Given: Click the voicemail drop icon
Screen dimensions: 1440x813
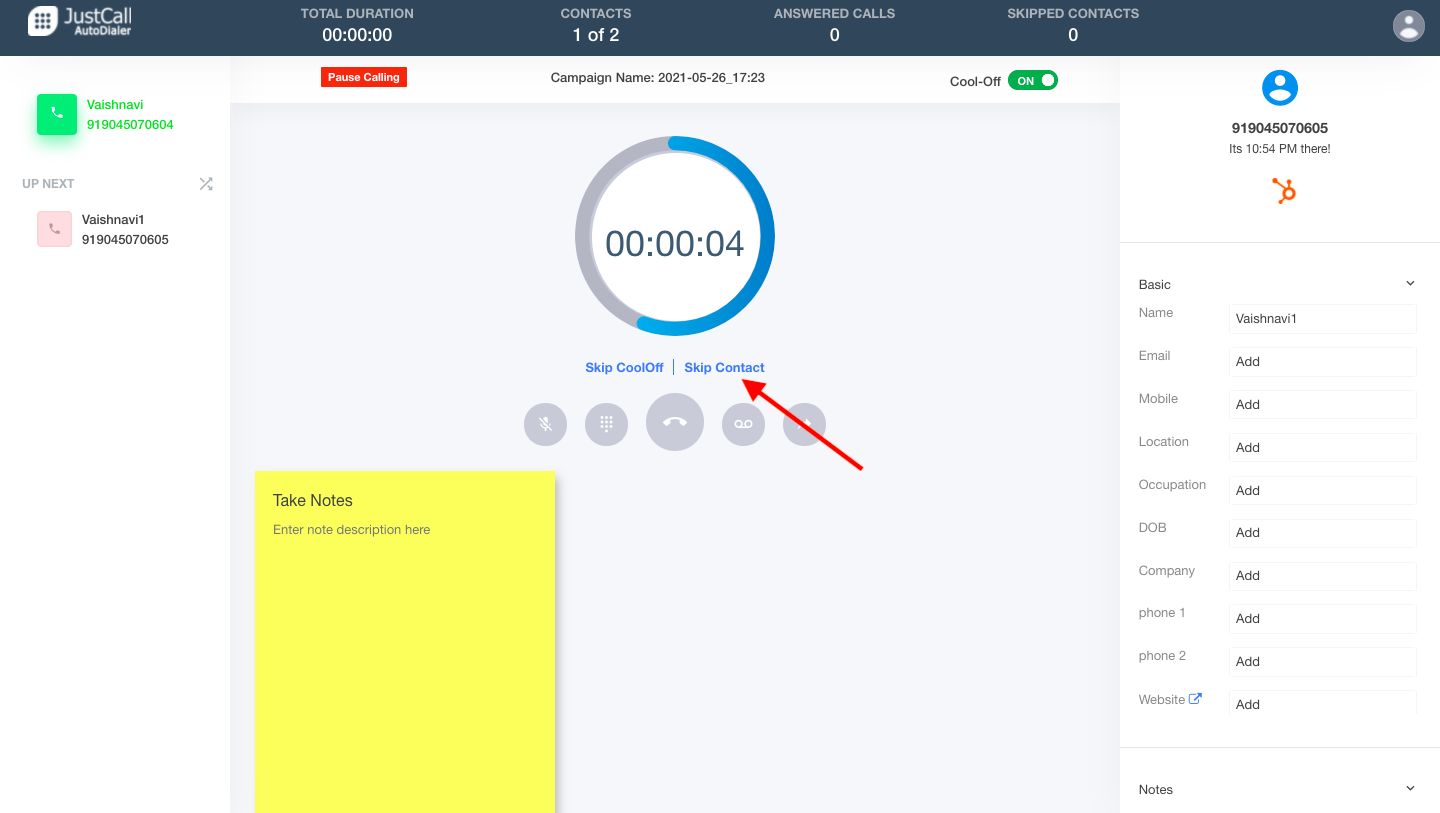Looking at the screenshot, I should tap(743, 424).
